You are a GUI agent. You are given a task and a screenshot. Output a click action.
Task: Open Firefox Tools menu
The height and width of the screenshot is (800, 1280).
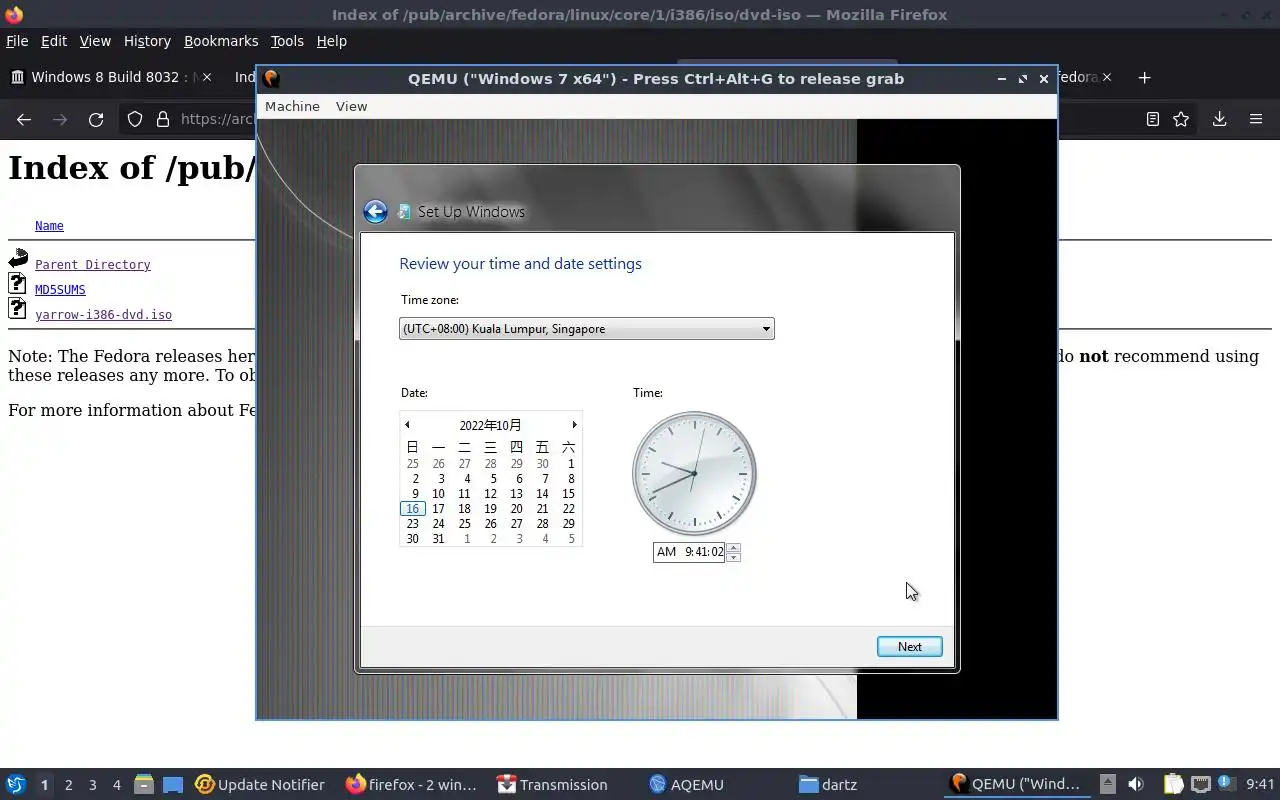[287, 41]
